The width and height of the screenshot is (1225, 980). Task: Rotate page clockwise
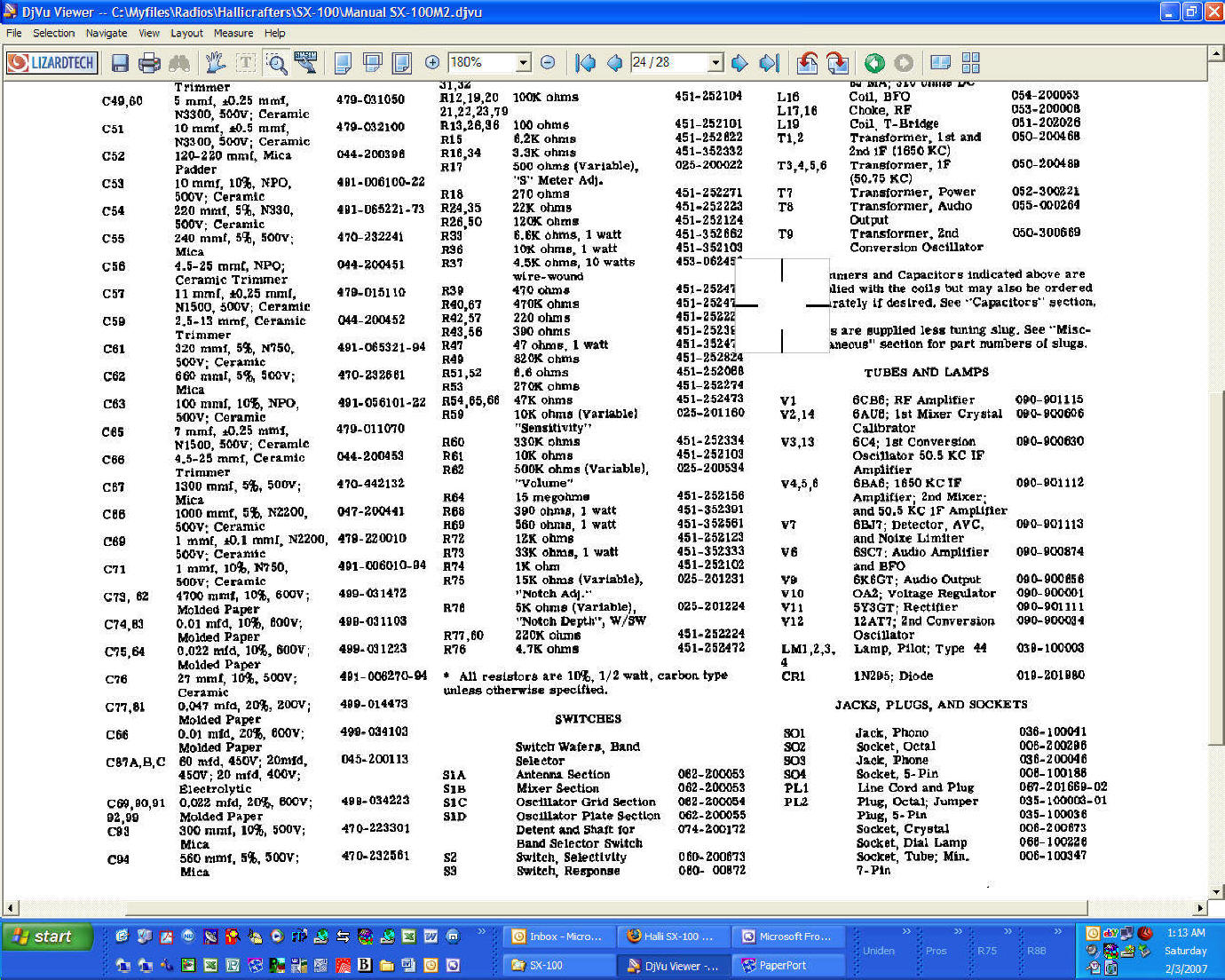pyautogui.click(x=837, y=62)
